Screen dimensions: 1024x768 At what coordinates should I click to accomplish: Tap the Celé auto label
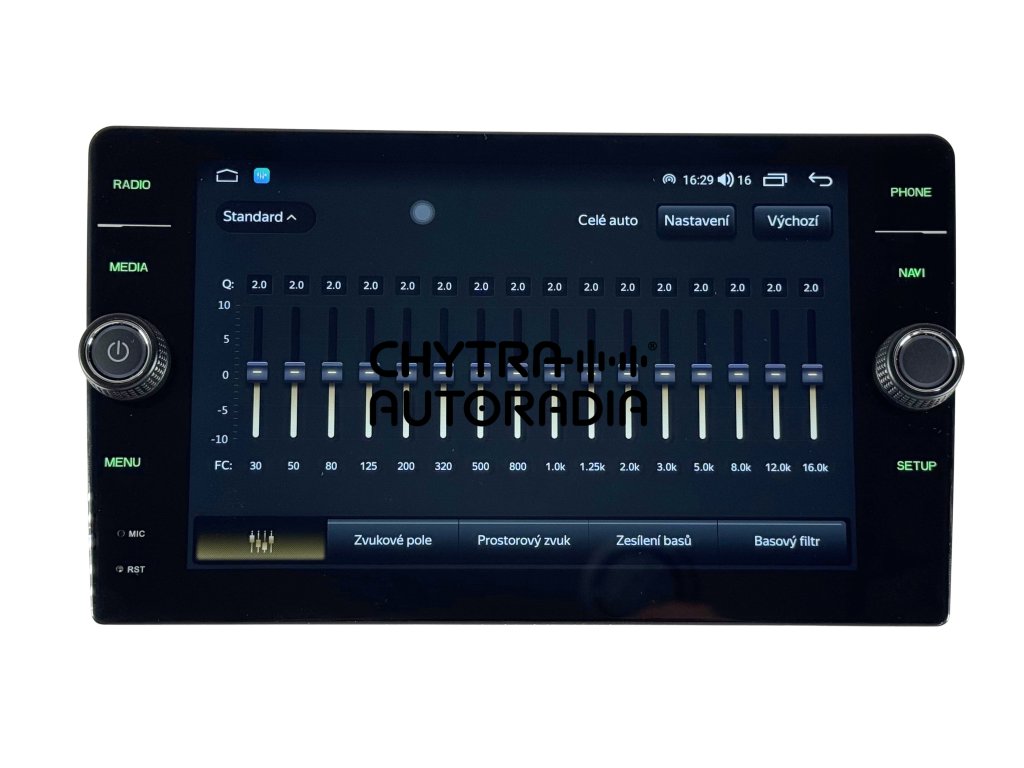coord(607,221)
